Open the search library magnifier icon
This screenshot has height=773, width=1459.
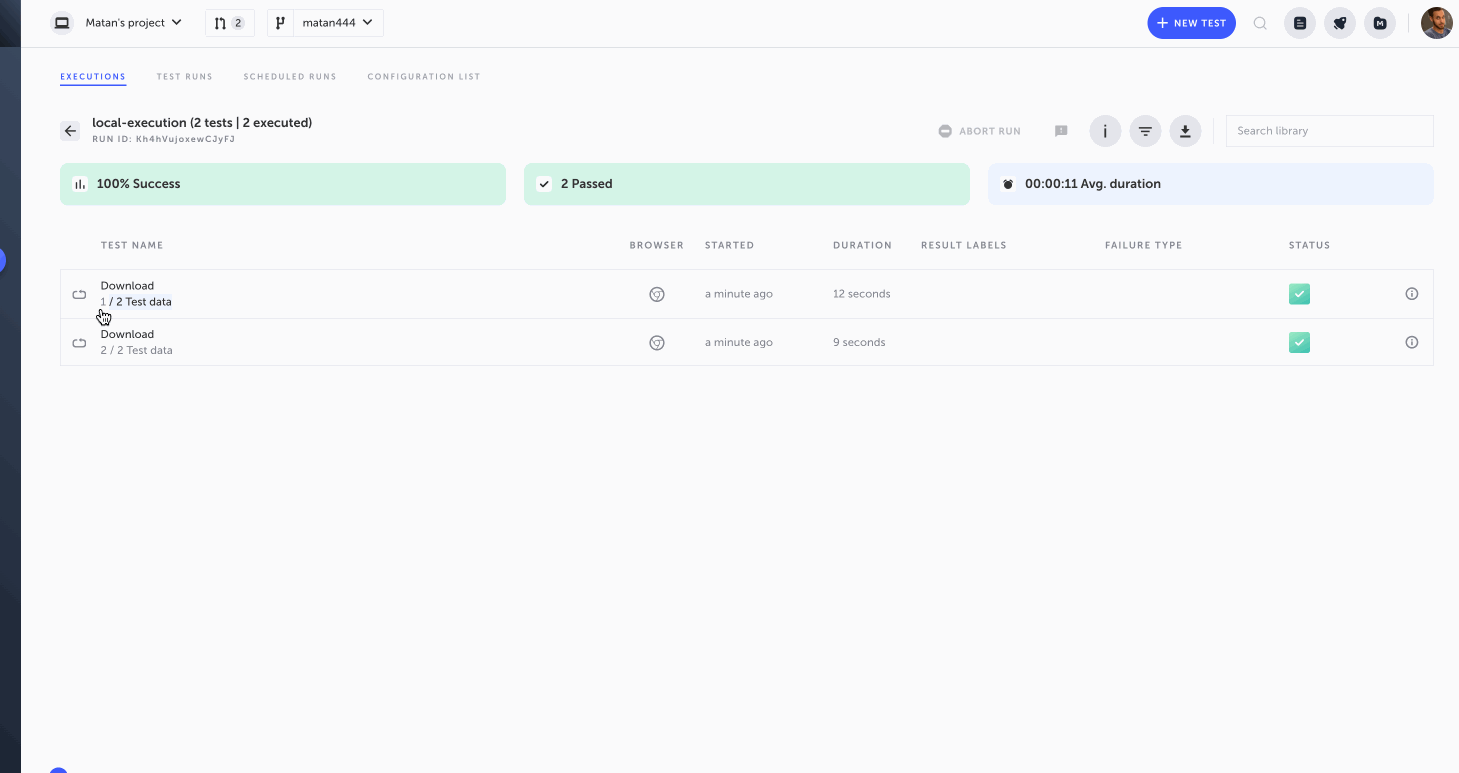1259,22
